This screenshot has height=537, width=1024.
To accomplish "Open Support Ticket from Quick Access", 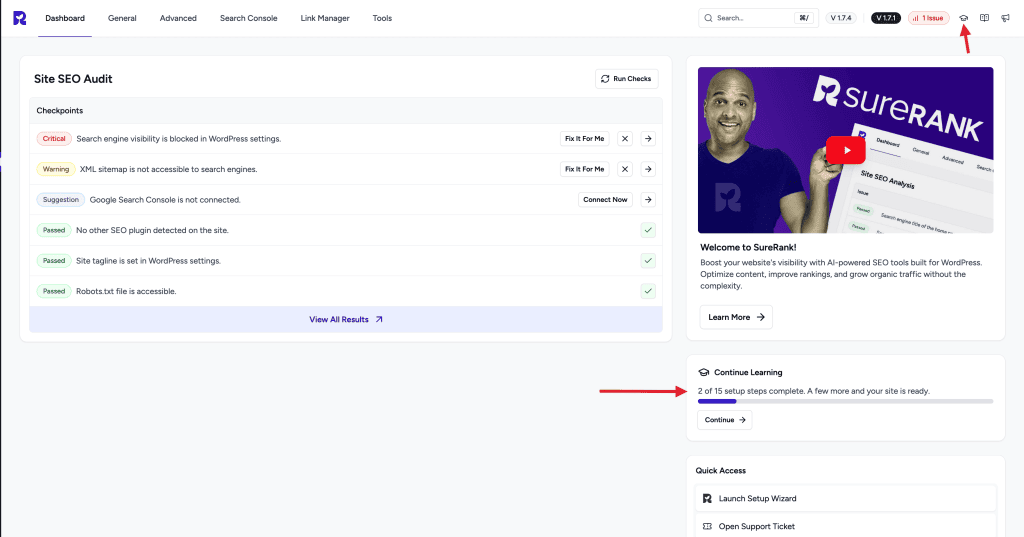I will 846,527.
